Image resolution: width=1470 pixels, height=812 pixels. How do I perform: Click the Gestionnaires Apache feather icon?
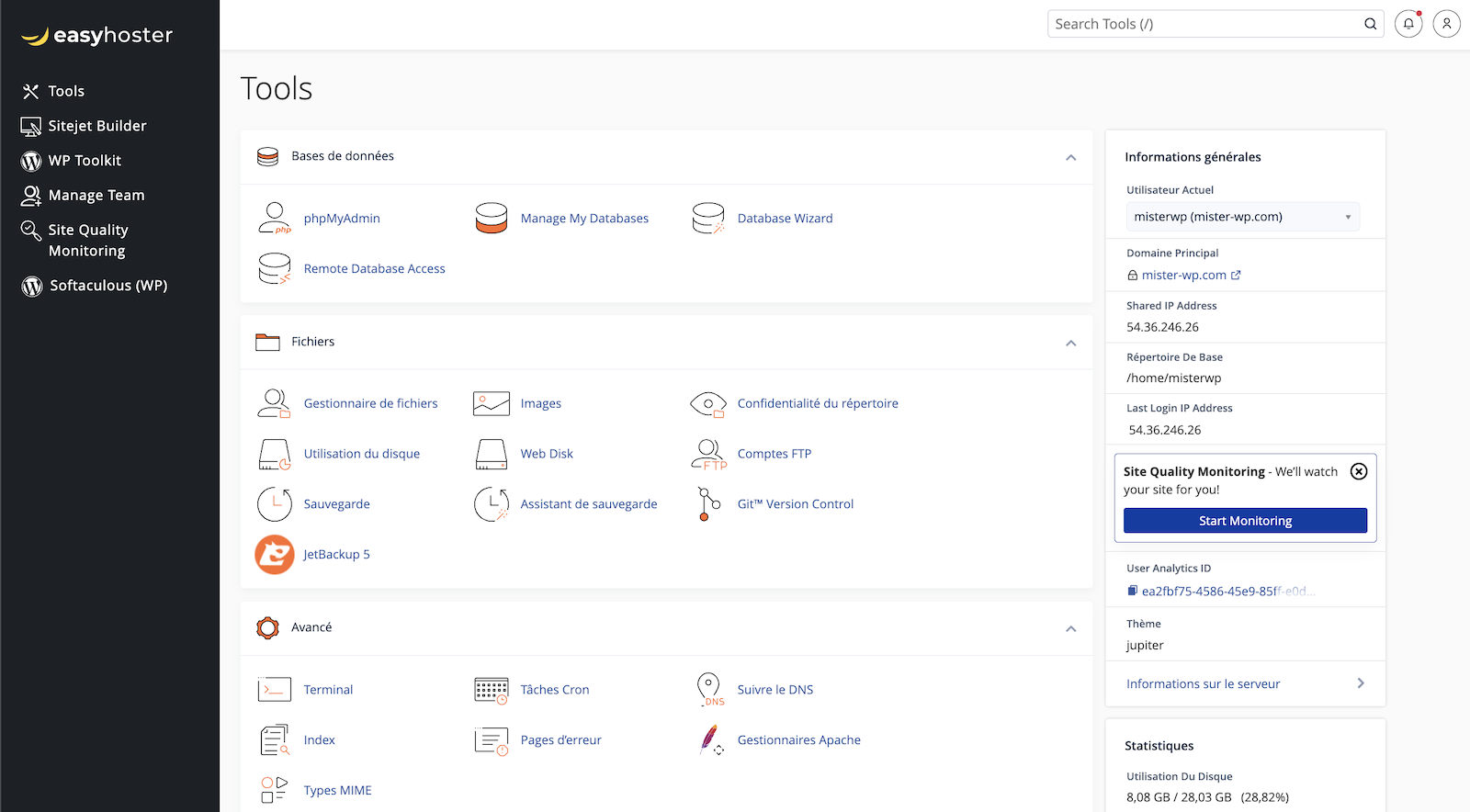click(708, 740)
